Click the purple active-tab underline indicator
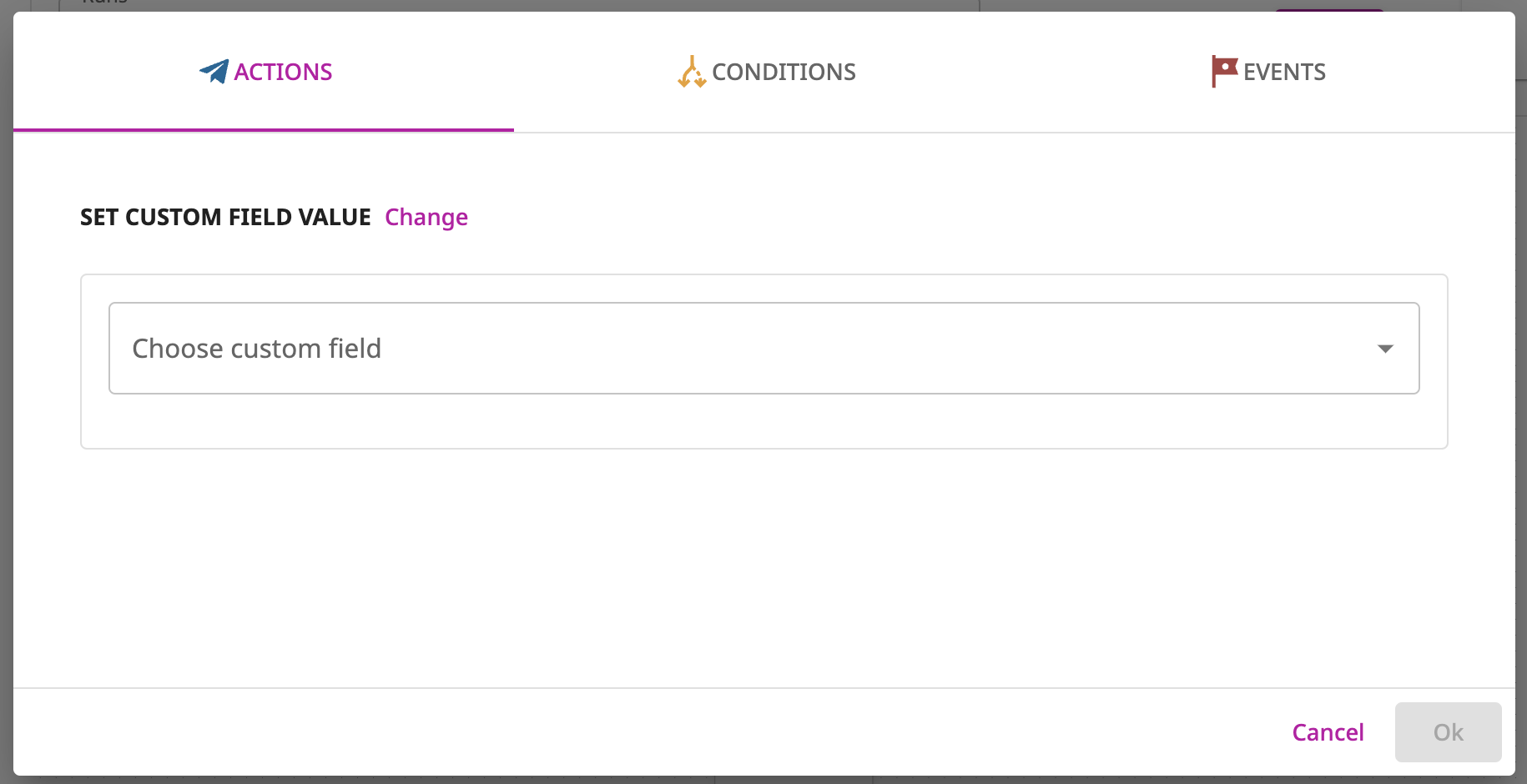This screenshot has width=1527, height=784. tap(264, 130)
